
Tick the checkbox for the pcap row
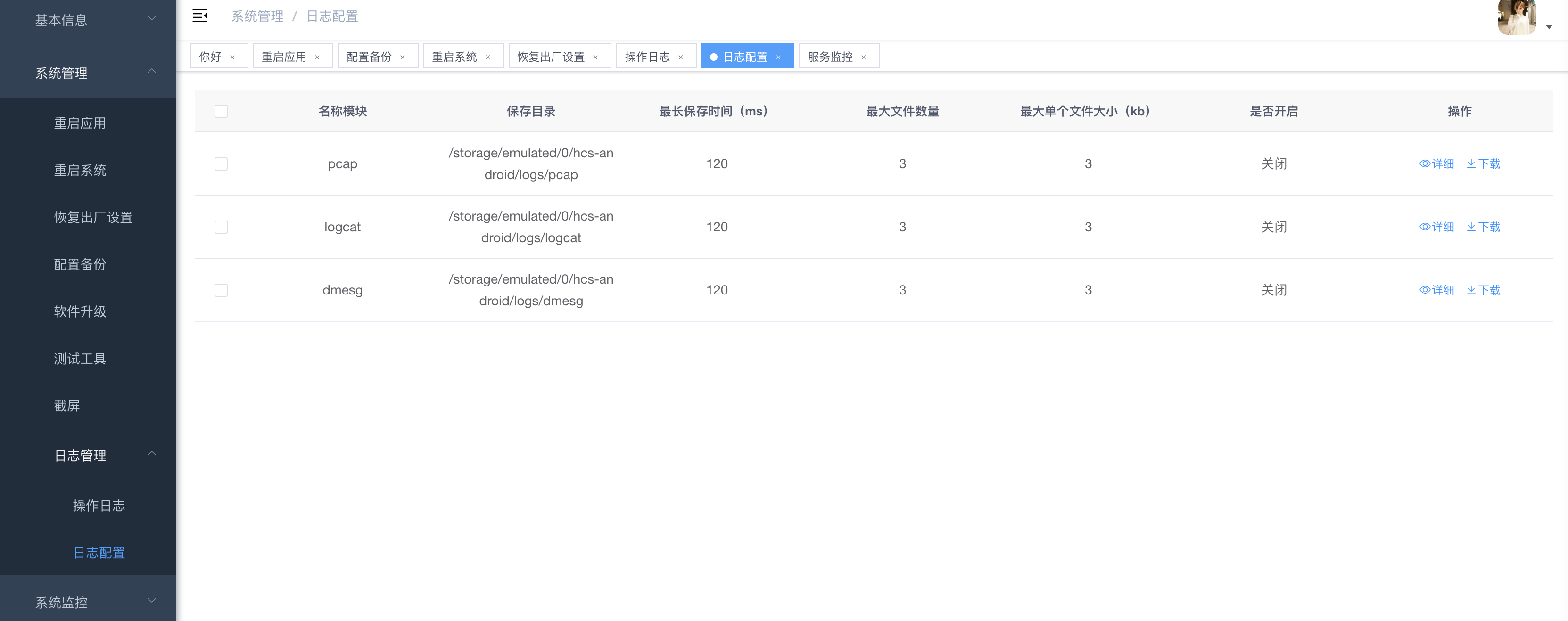tap(221, 164)
